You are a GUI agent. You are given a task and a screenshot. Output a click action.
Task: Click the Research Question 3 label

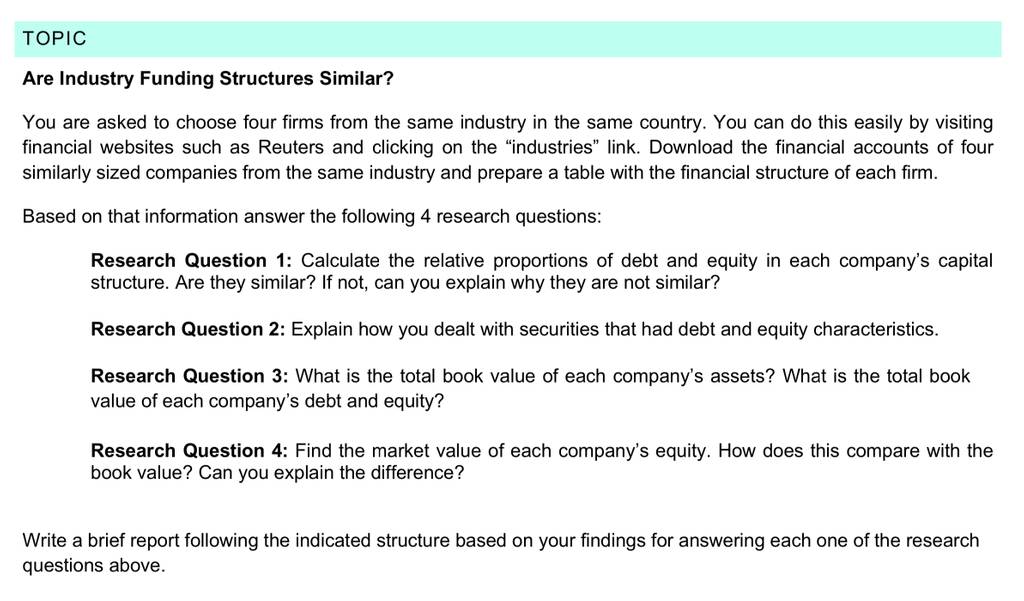[x=189, y=376]
